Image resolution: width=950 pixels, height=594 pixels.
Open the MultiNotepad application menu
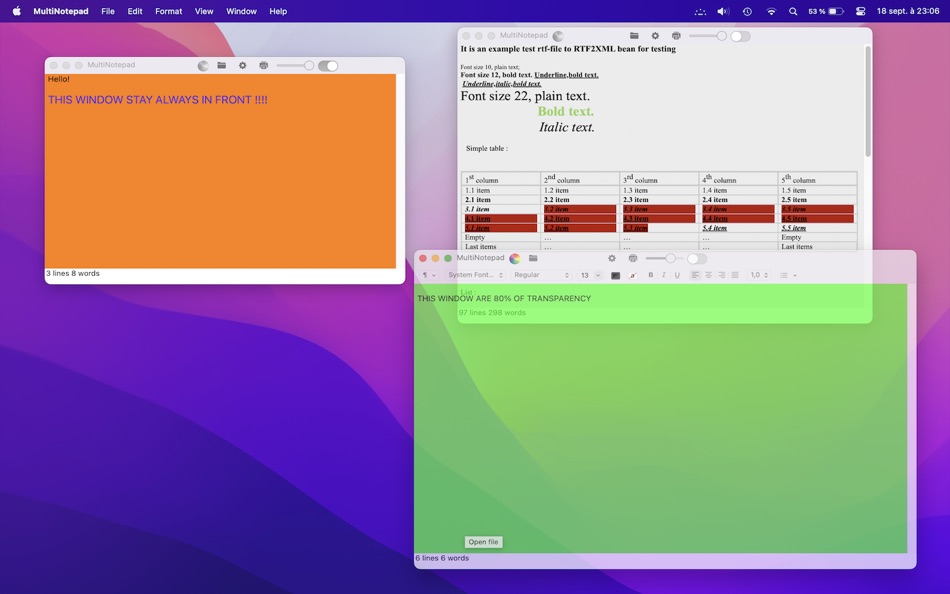(x=61, y=12)
